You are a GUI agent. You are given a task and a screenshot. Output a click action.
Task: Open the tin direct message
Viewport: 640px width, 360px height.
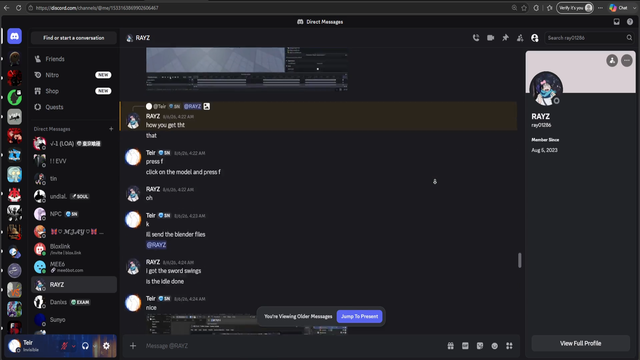[74, 179]
